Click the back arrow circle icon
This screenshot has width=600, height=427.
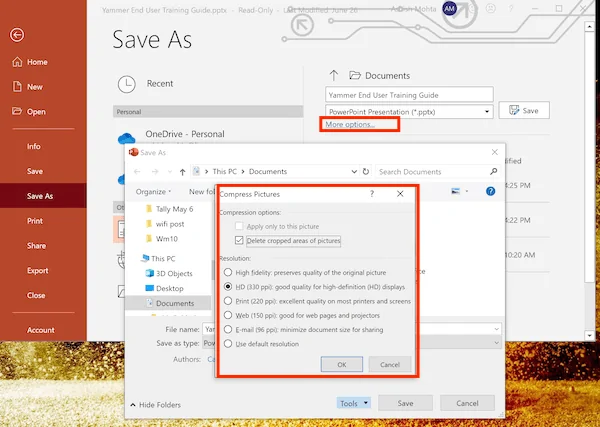(17, 35)
